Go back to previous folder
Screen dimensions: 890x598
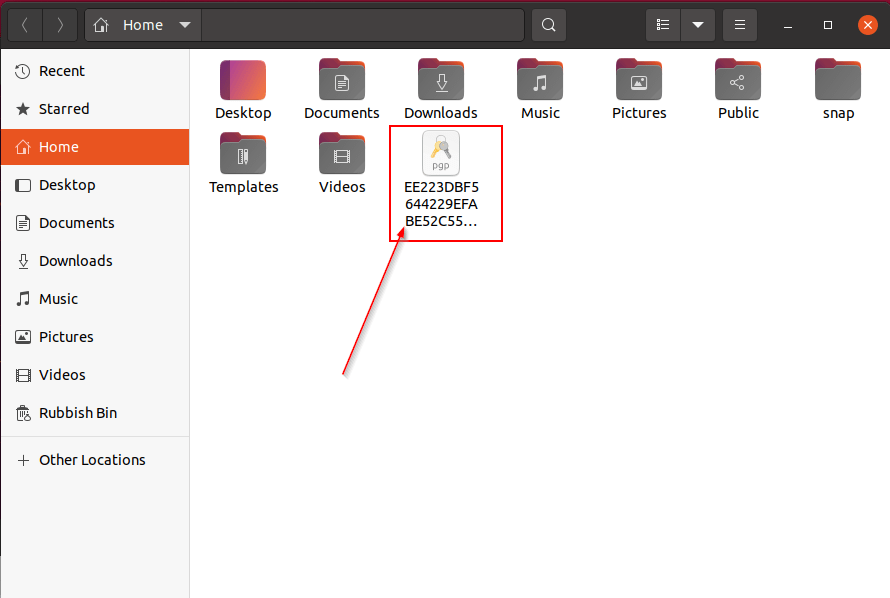click(x=25, y=25)
